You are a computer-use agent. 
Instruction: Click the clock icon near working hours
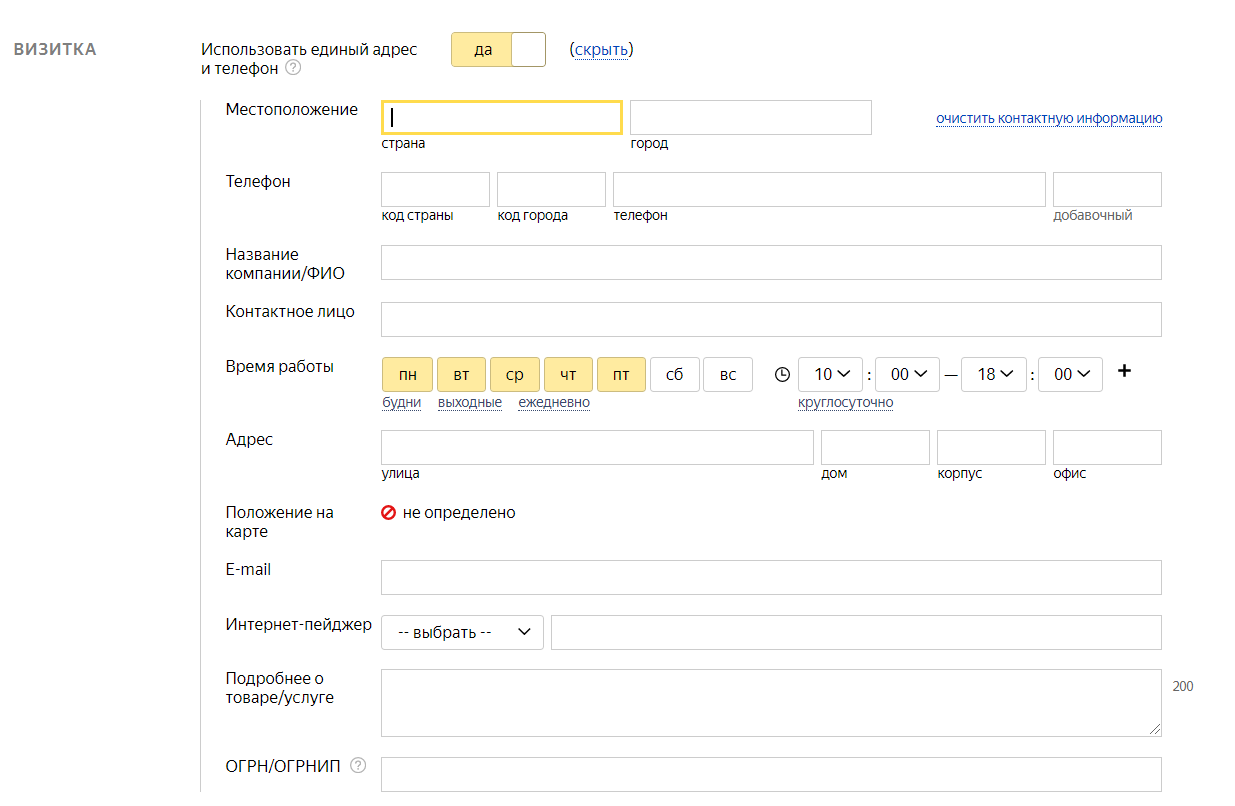tap(782, 375)
